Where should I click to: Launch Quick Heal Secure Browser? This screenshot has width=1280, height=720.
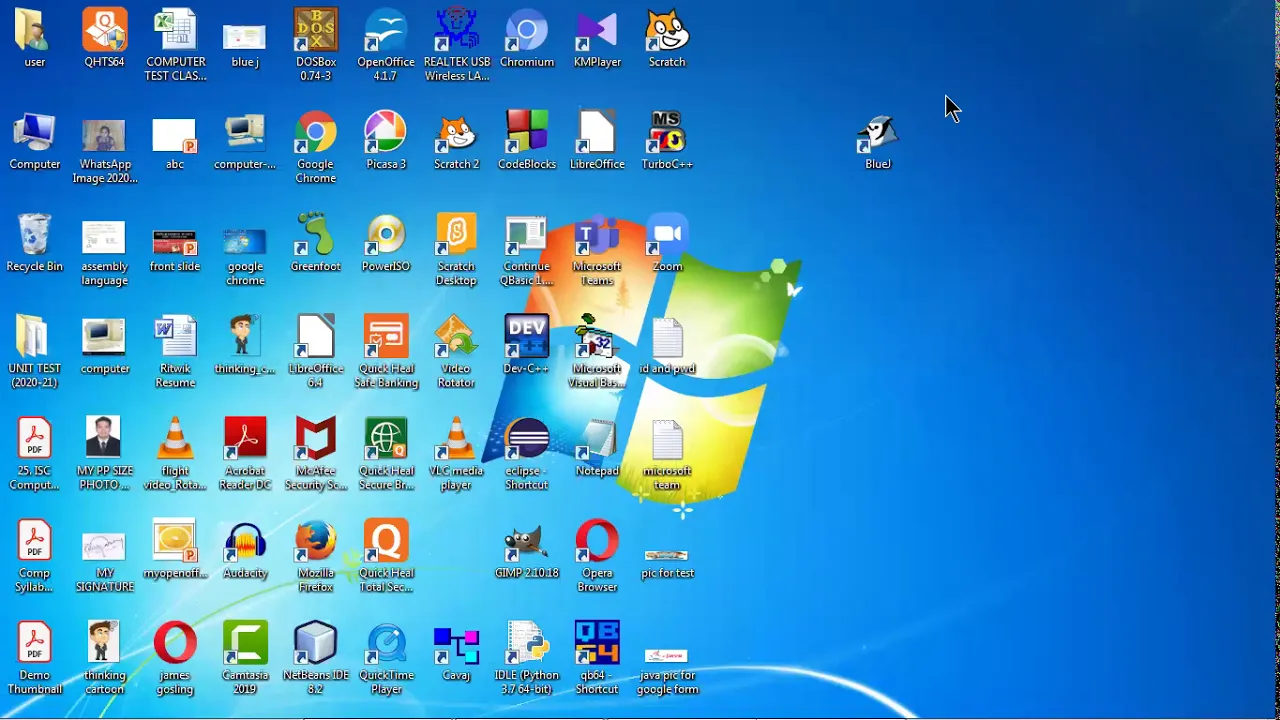point(386,455)
